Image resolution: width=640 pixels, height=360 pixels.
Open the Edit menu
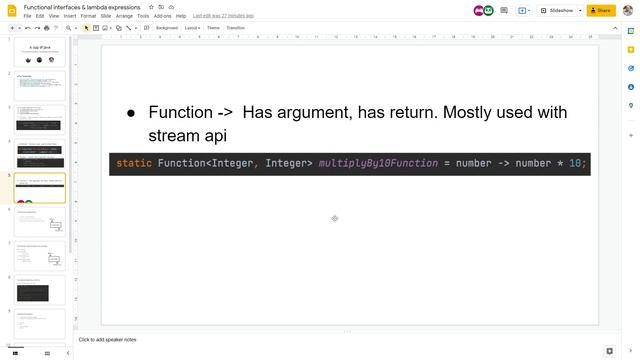[x=40, y=16]
